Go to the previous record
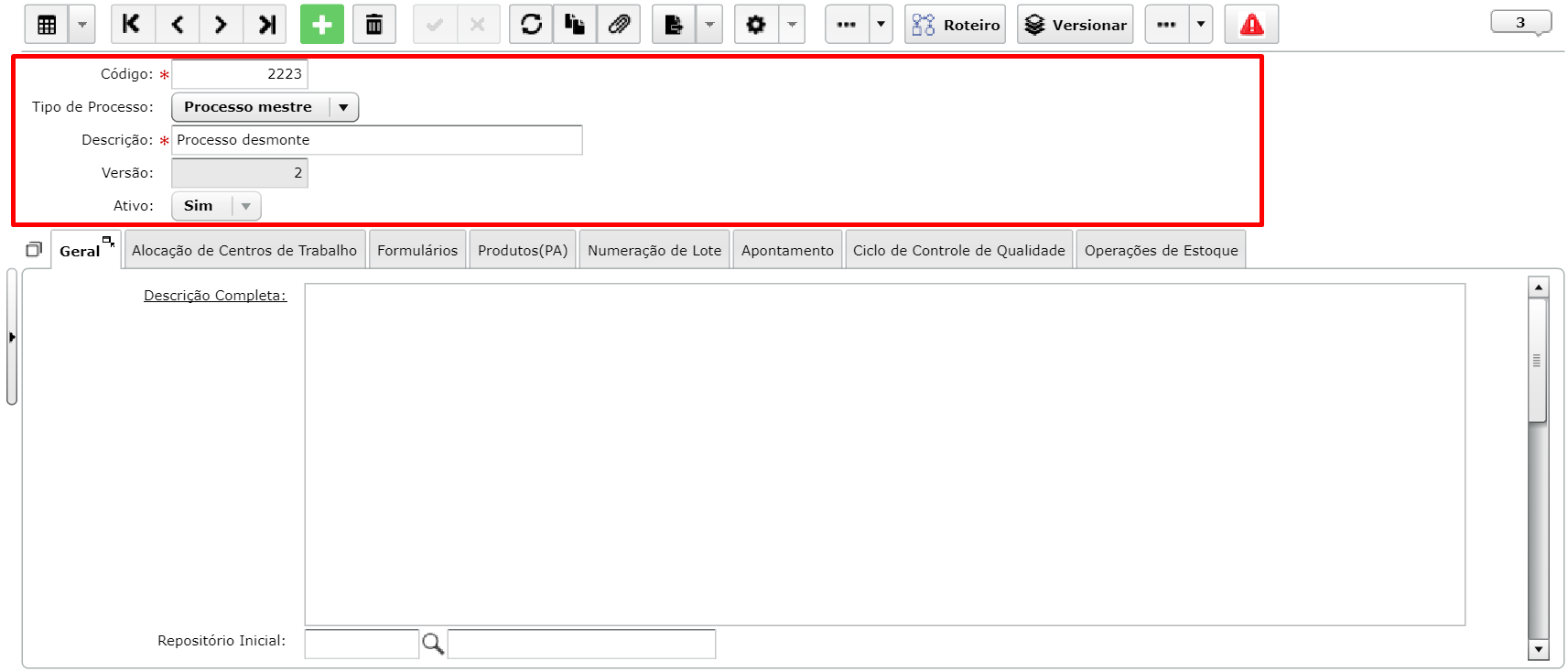1568x672 pixels. (x=178, y=25)
